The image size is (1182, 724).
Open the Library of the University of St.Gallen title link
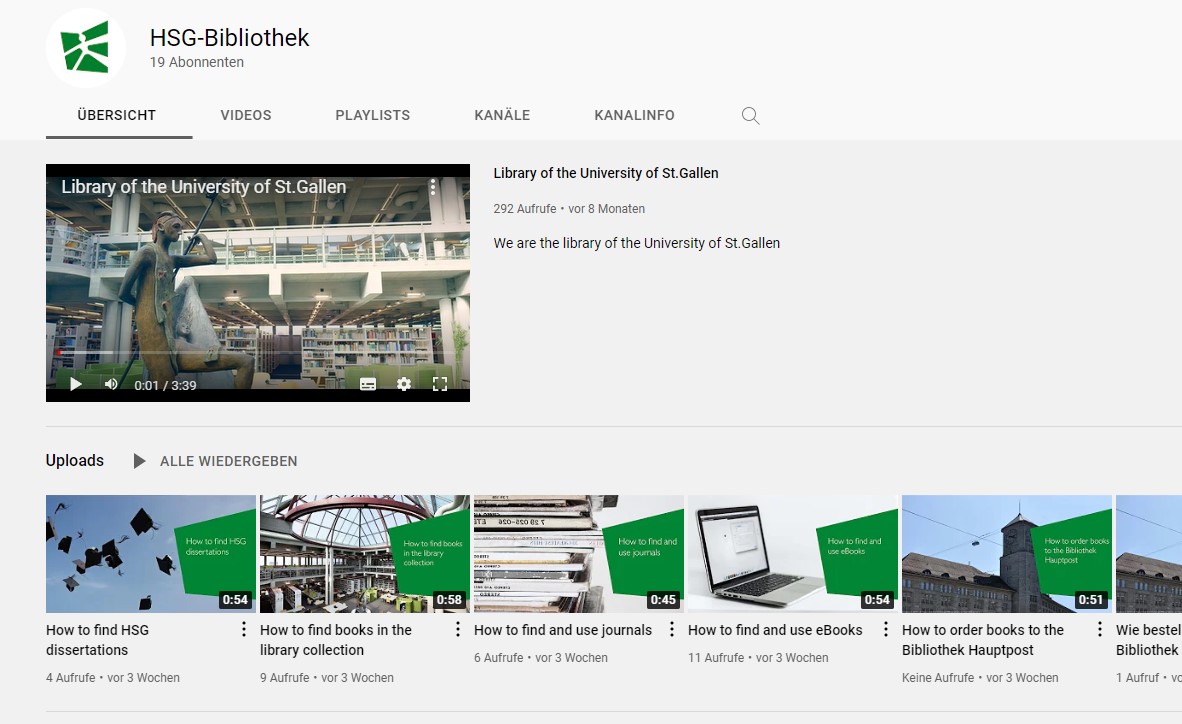pos(605,173)
